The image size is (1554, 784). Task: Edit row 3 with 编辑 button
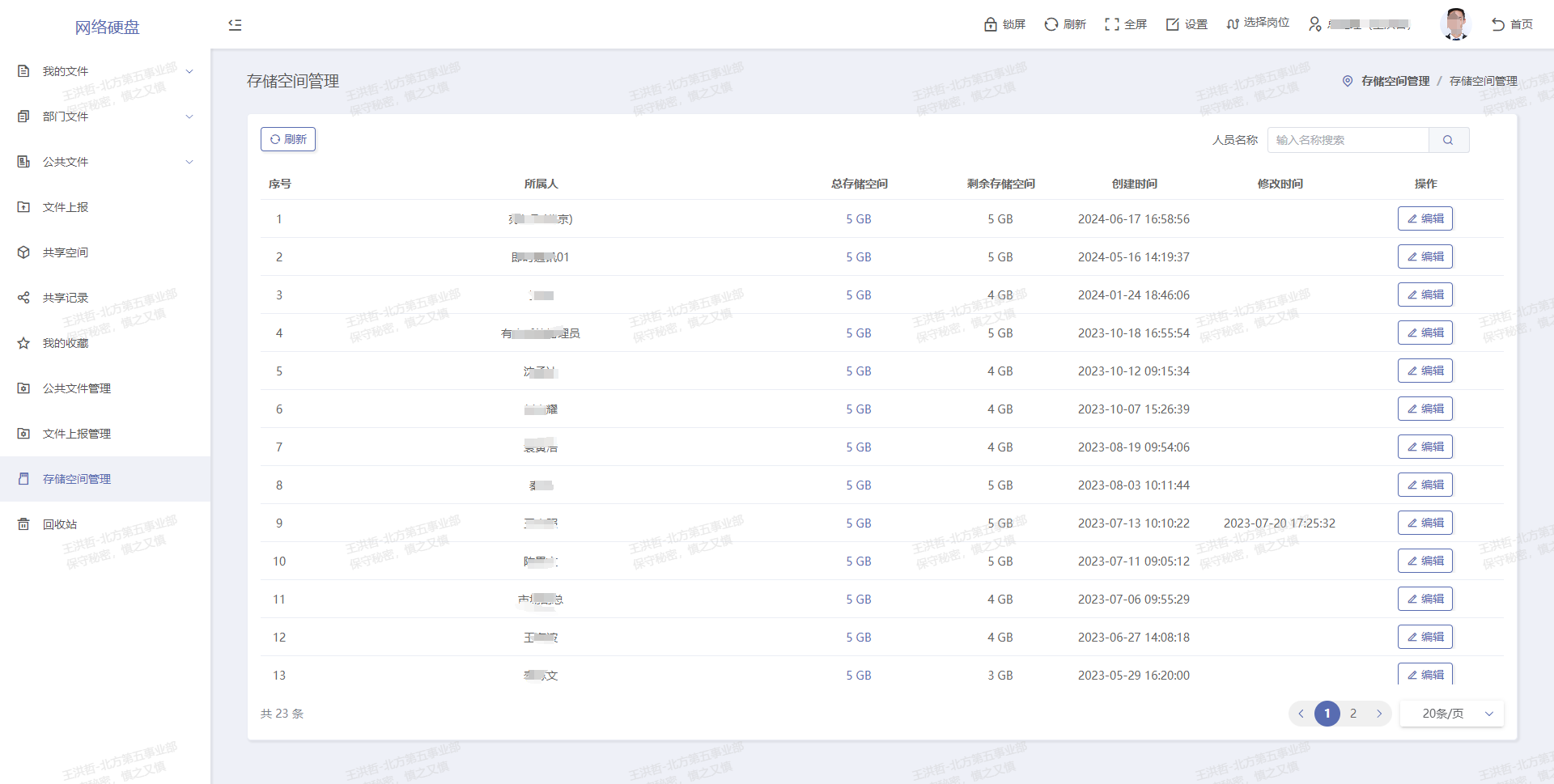click(1424, 295)
